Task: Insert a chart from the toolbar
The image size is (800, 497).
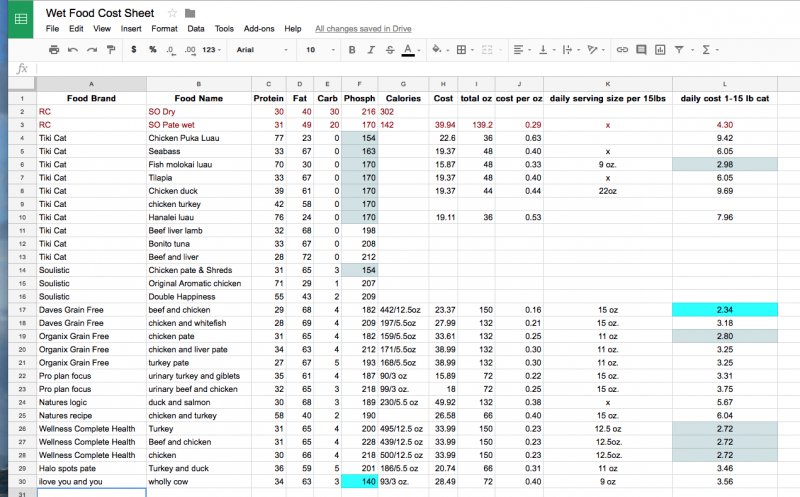Action: tap(660, 49)
